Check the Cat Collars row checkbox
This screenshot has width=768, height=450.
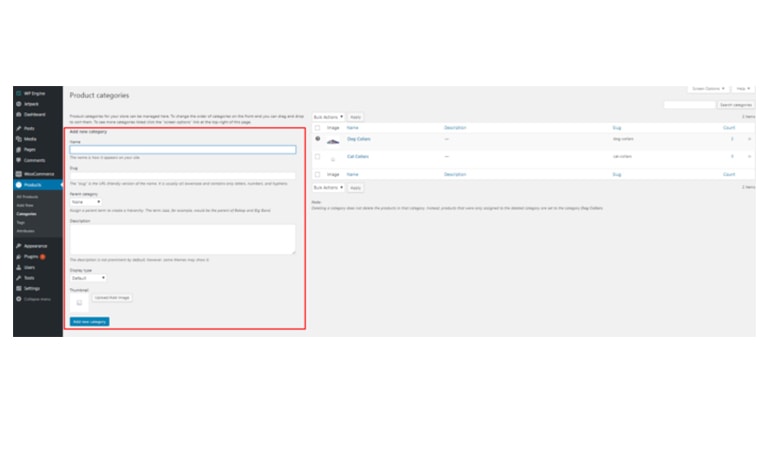coord(317,157)
